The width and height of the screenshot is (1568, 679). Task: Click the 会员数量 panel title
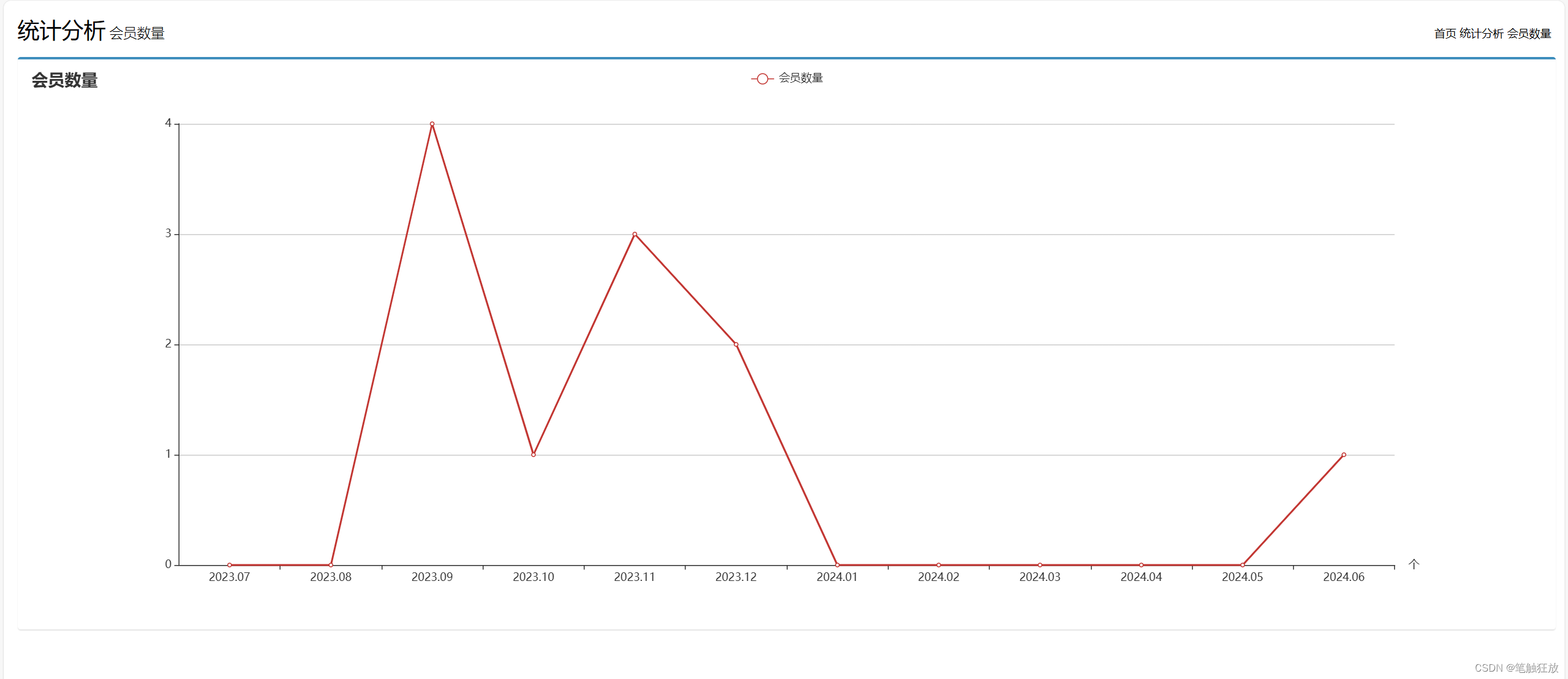pyautogui.click(x=64, y=80)
